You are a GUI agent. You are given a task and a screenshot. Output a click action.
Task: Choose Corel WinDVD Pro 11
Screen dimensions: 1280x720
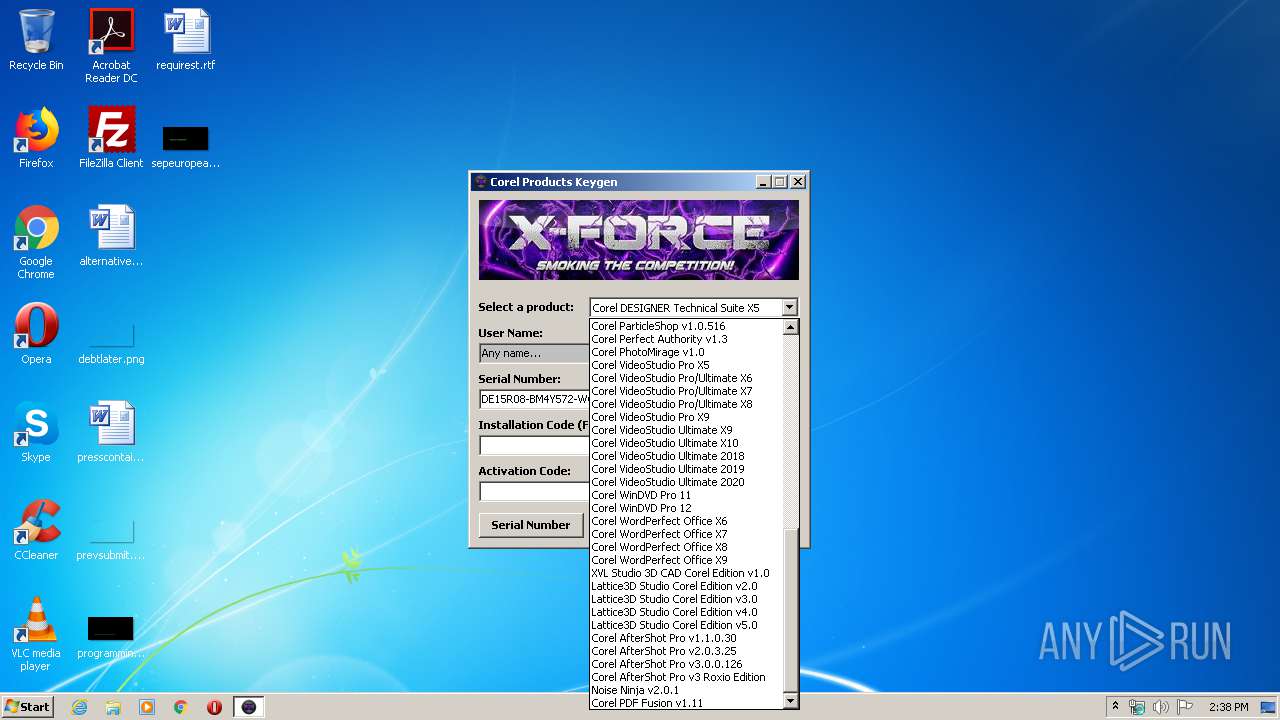(x=686, y=495)
